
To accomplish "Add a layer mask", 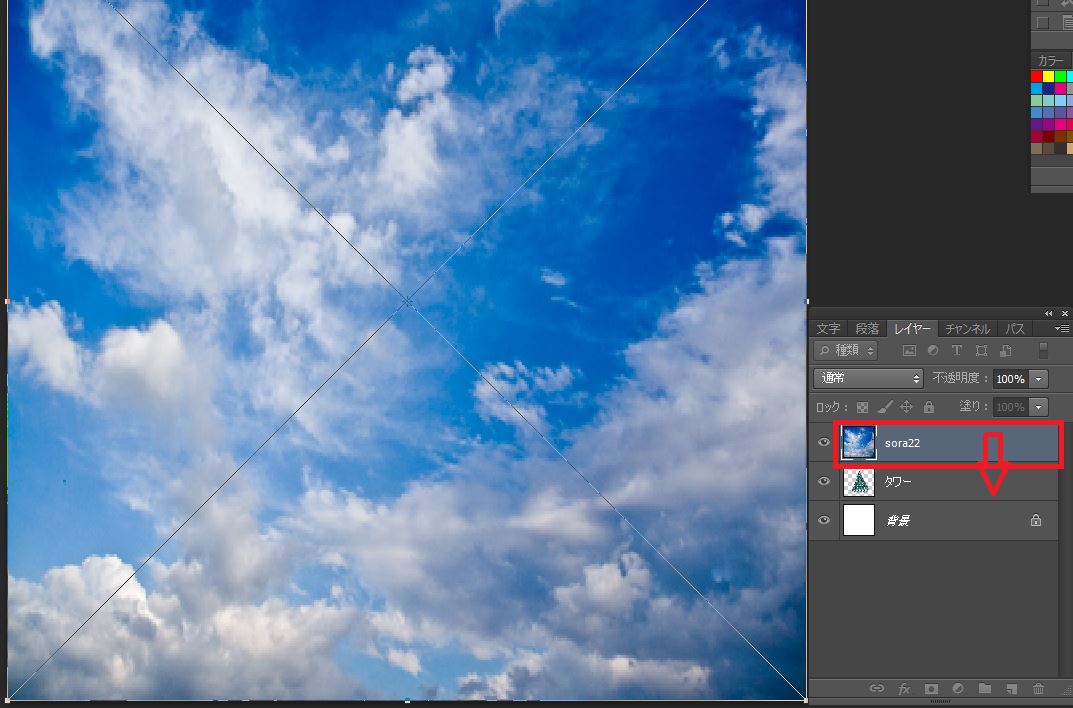I will tap(931, 689).
